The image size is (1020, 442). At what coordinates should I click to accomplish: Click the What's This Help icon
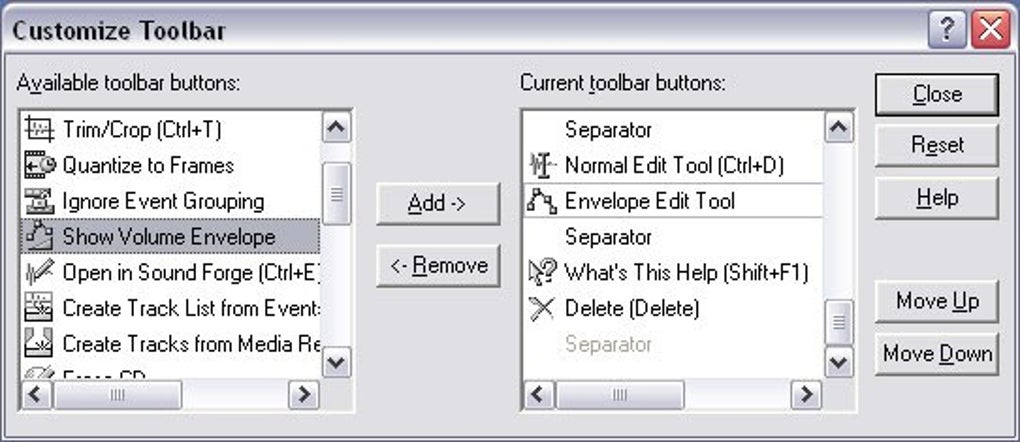point(541,272)
